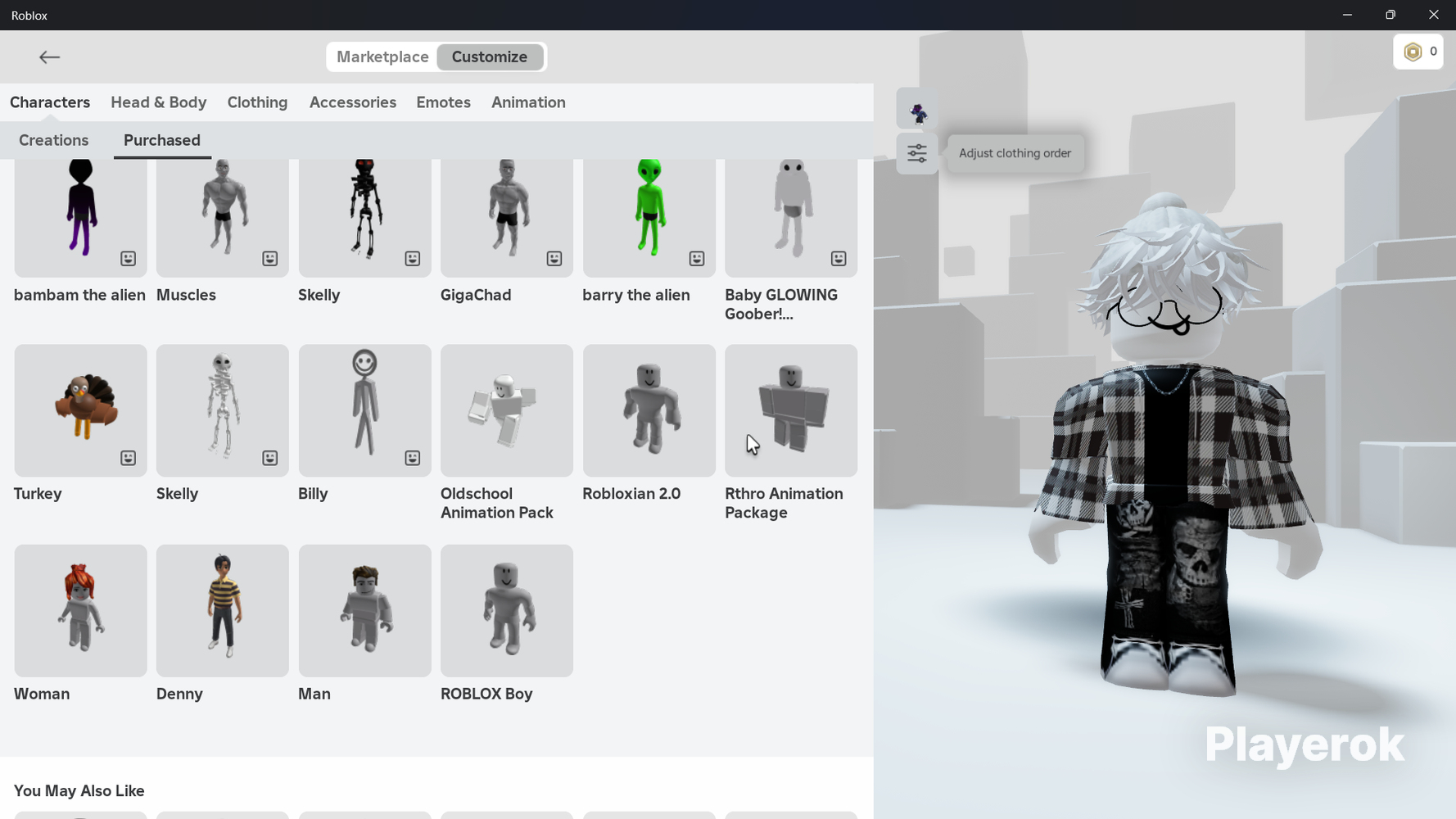Click the Adjust clothing order sliders icon
The image size is (1456, 819).
coord(917,153)
